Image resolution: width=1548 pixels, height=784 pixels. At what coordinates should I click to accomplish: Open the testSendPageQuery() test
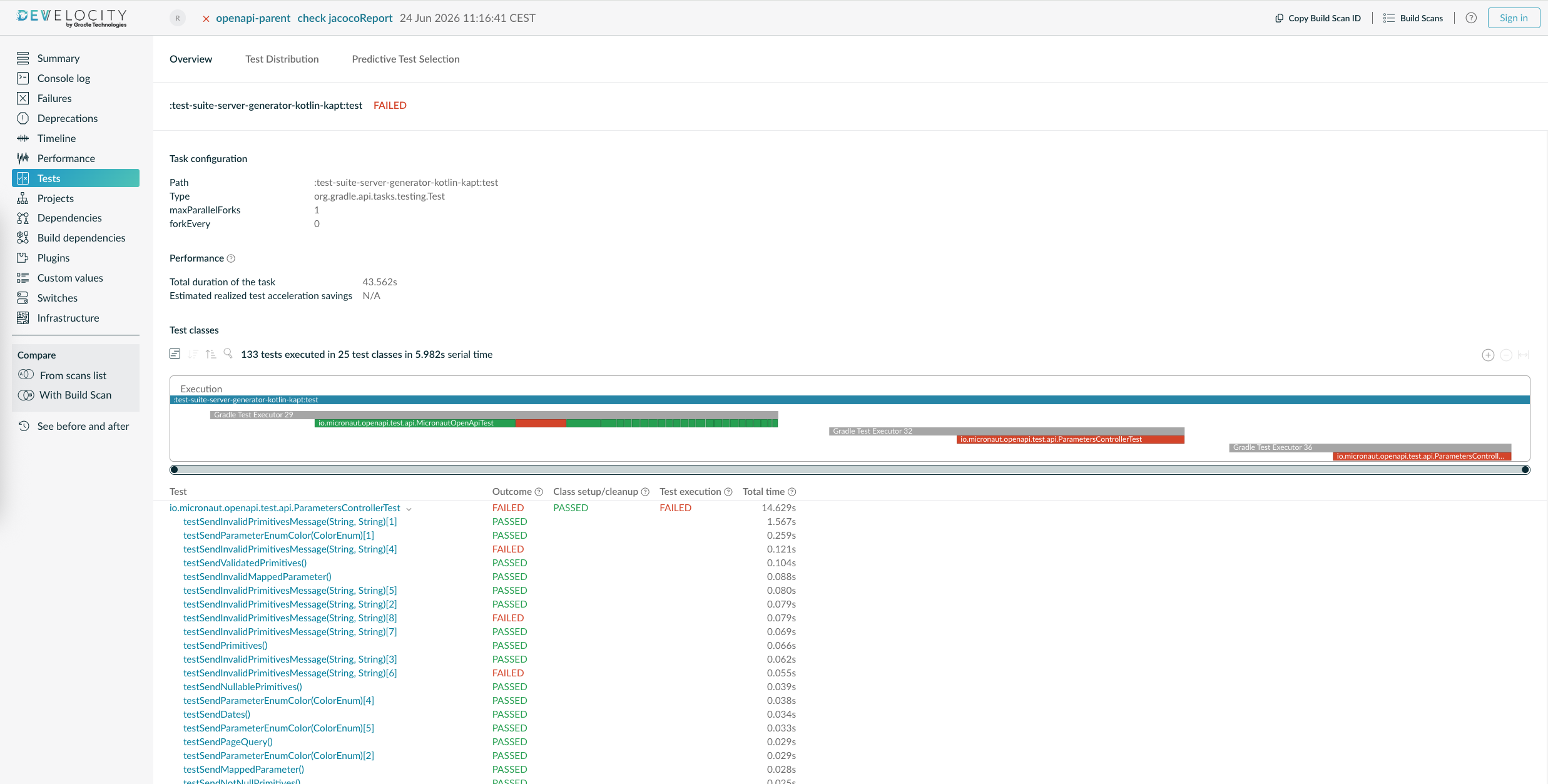(x=228, y=742)
